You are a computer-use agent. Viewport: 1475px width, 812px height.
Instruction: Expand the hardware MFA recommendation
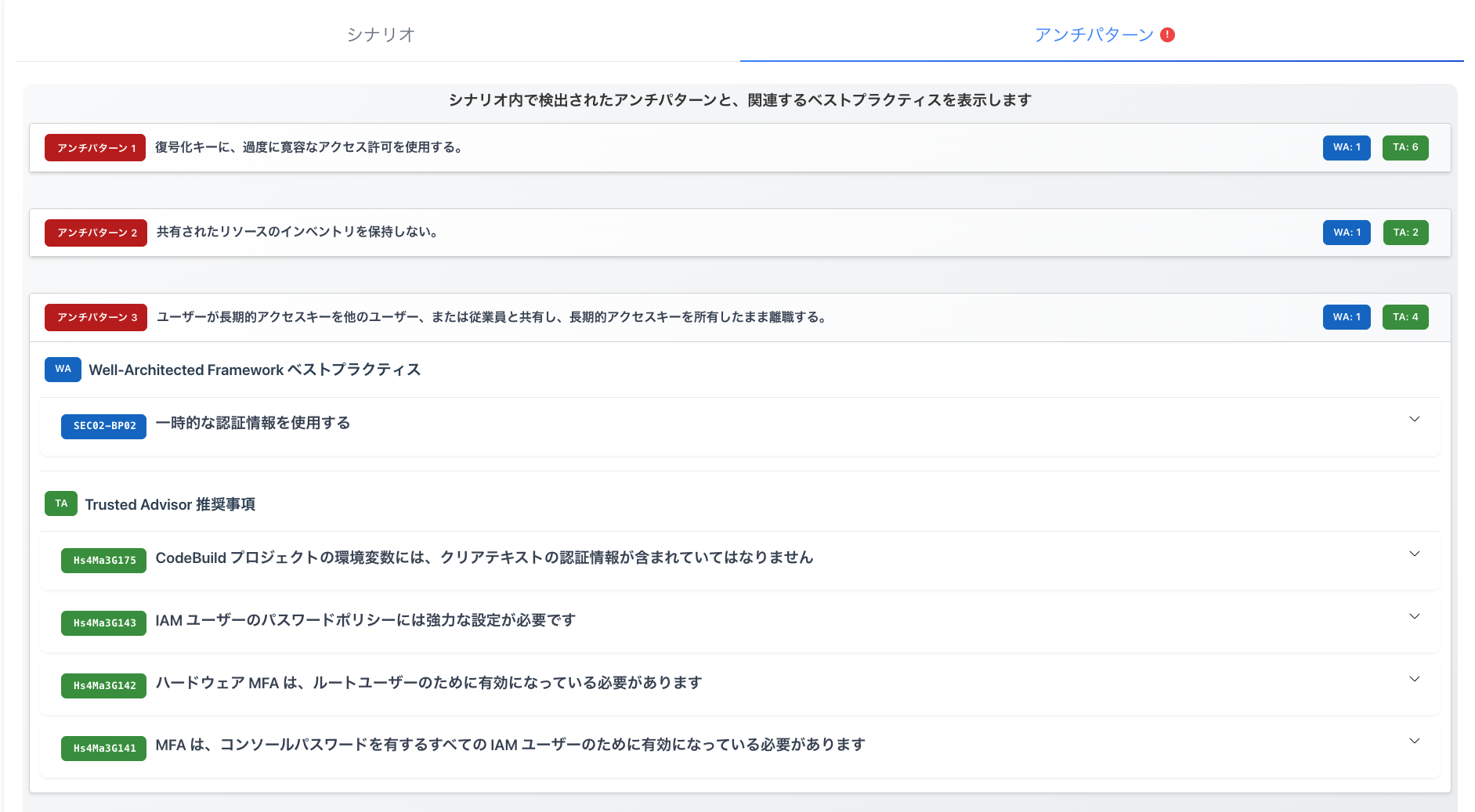point(1414,679)
